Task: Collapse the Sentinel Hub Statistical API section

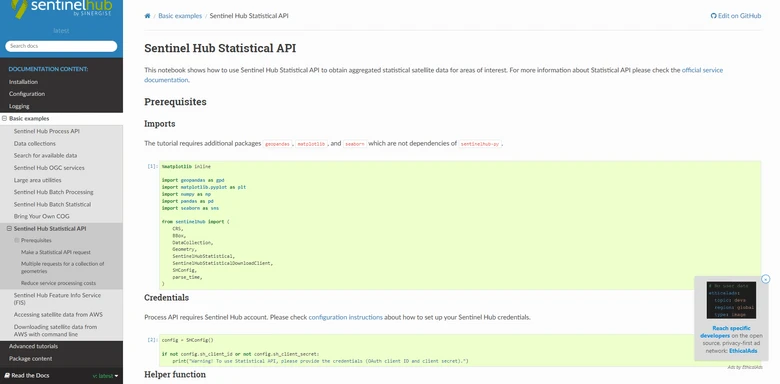Action: pyautogui.click(x=9, y=229)
